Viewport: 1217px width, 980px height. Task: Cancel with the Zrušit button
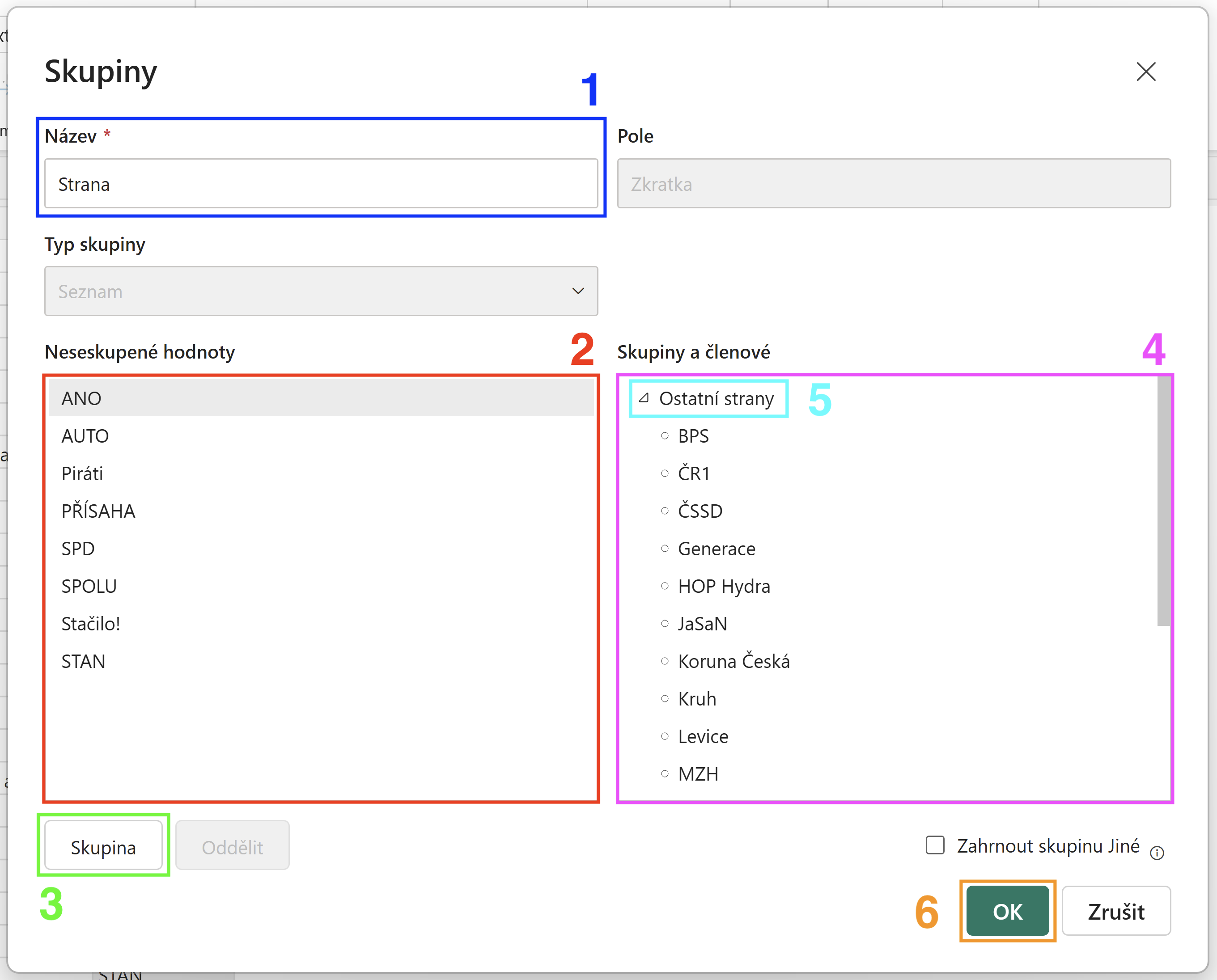(1116, 911)
